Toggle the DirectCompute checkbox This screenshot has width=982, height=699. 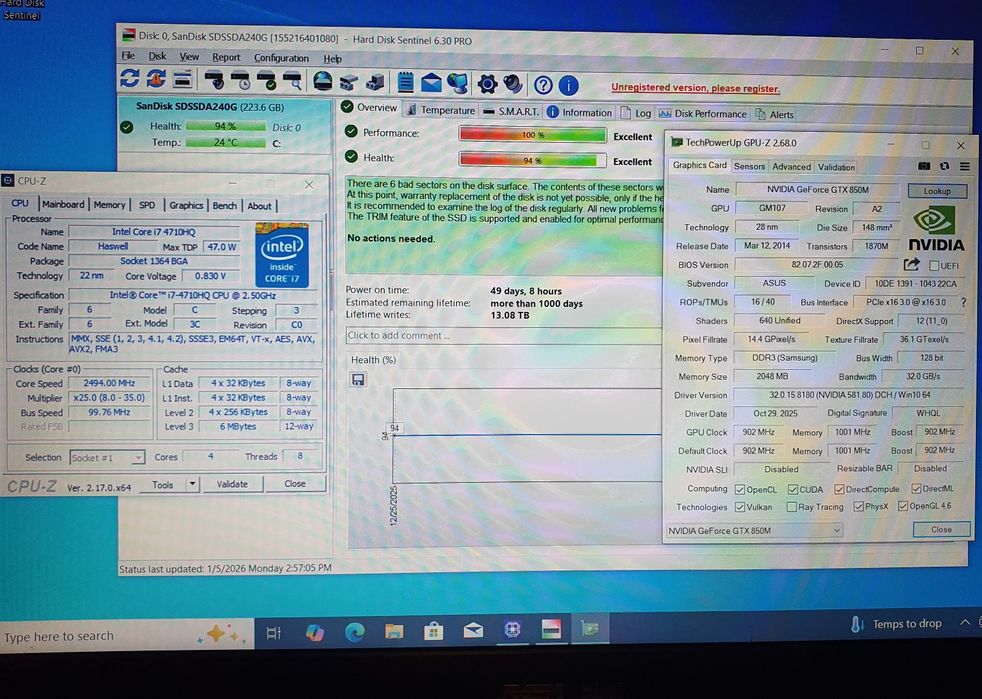(839, 489)
